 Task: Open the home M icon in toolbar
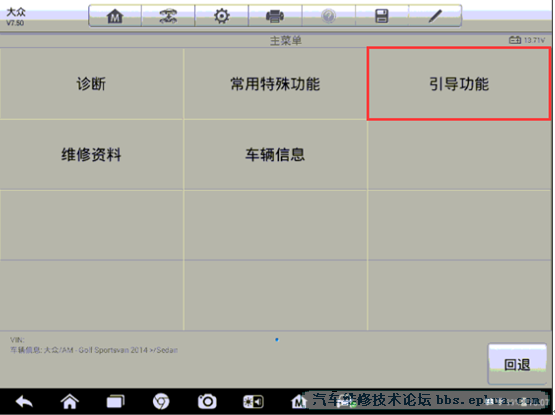pos(115,16)
